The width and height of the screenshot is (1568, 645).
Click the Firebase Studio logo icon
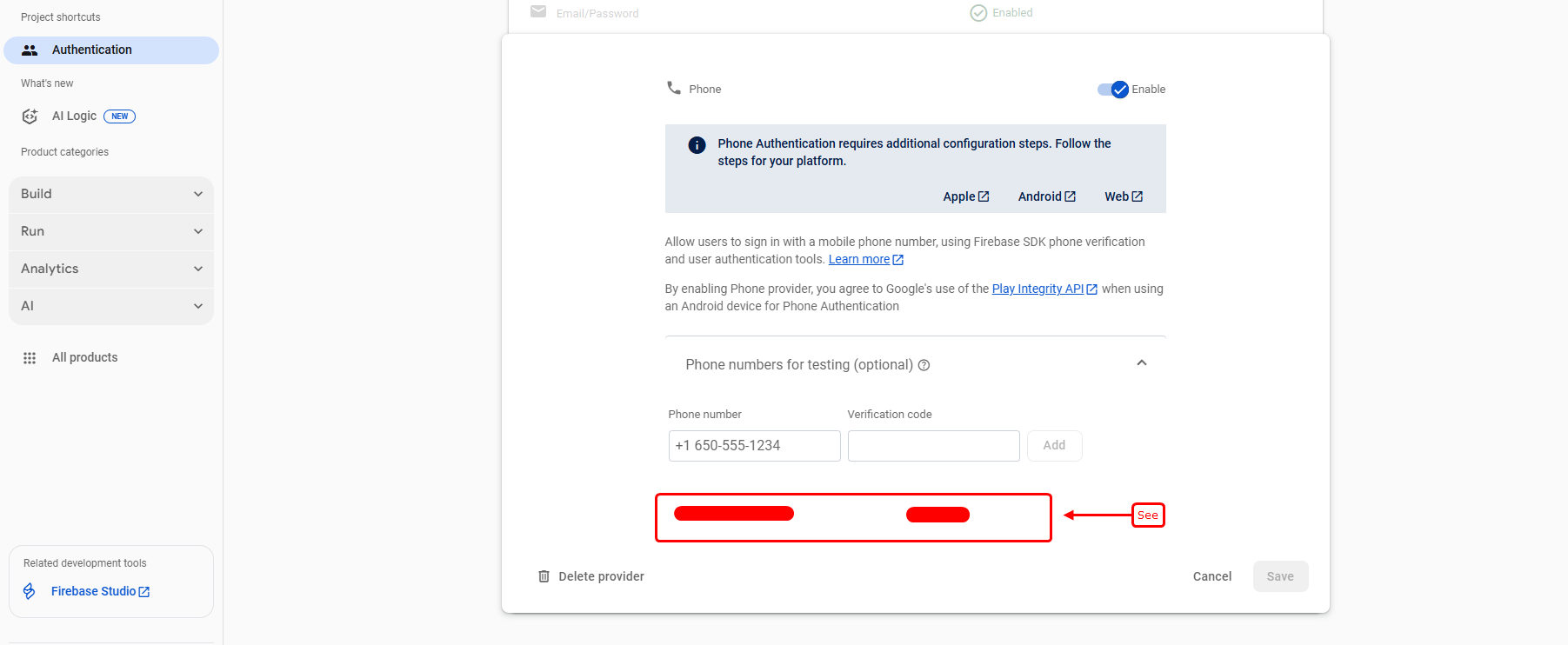pos(30,591)
